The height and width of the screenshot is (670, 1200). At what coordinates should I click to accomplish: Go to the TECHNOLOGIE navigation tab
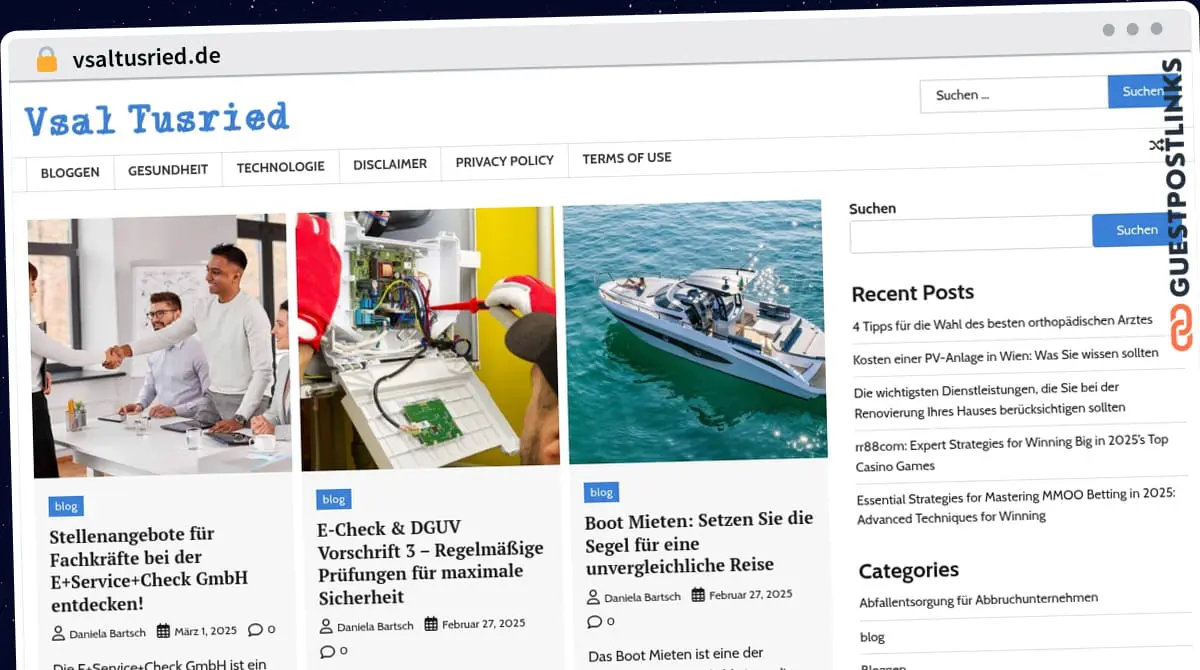point(280,167)
